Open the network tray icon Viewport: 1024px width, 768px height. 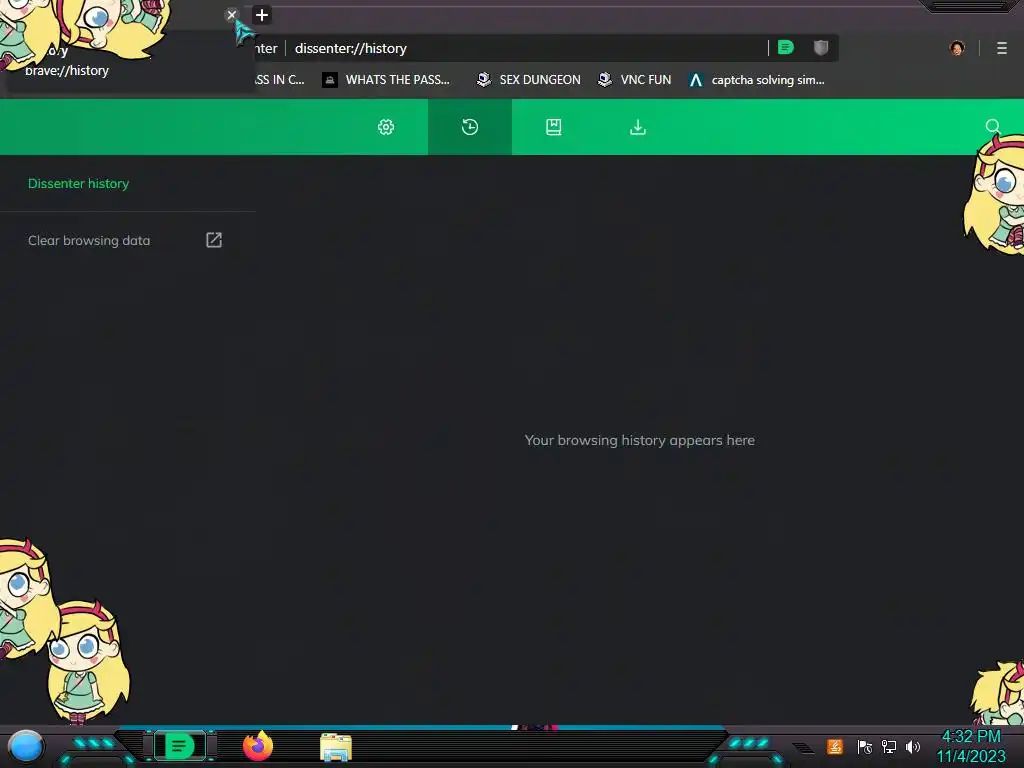[888, 746]
